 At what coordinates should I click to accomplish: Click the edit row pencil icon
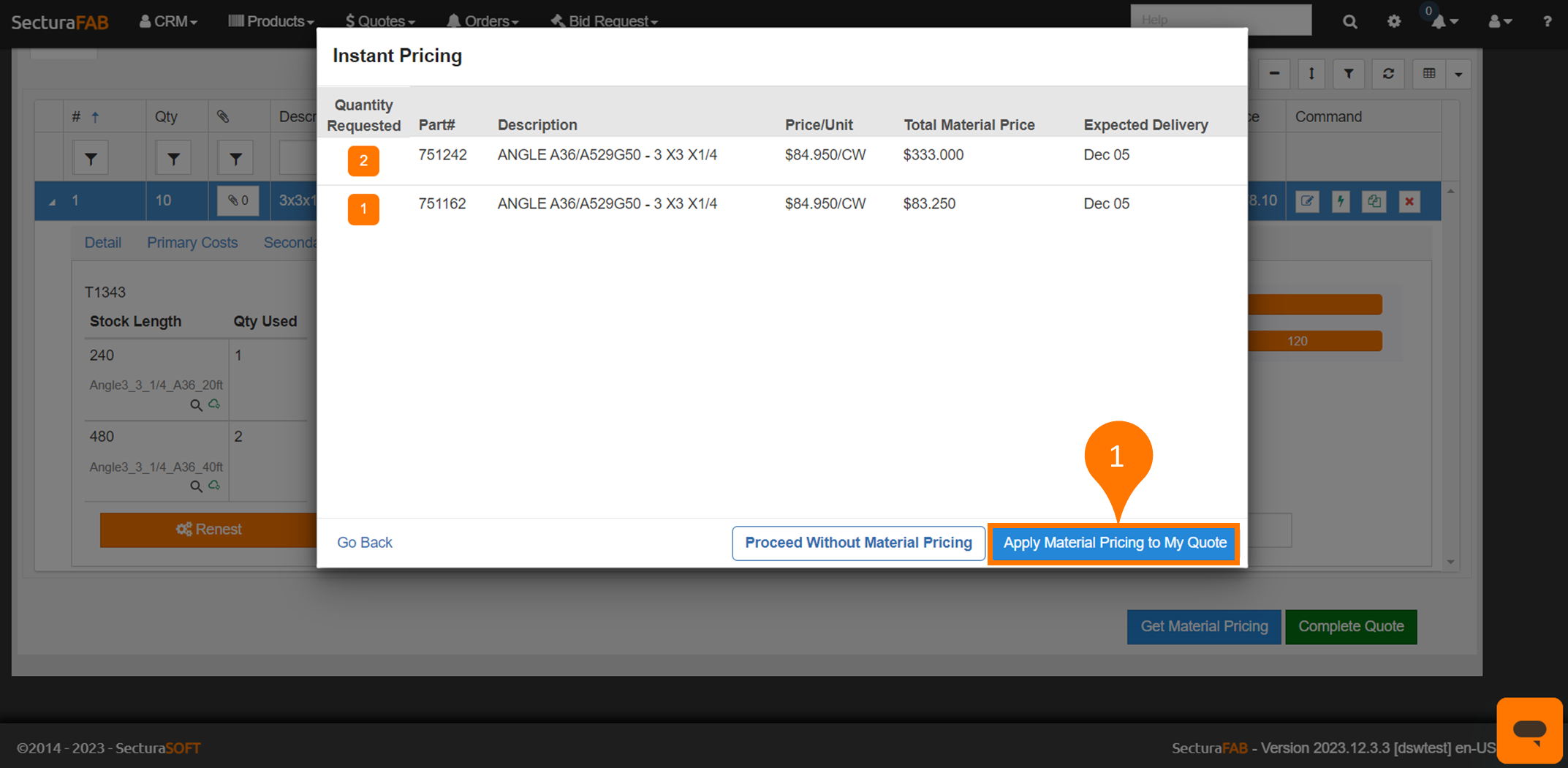[x=1307, y=201]
